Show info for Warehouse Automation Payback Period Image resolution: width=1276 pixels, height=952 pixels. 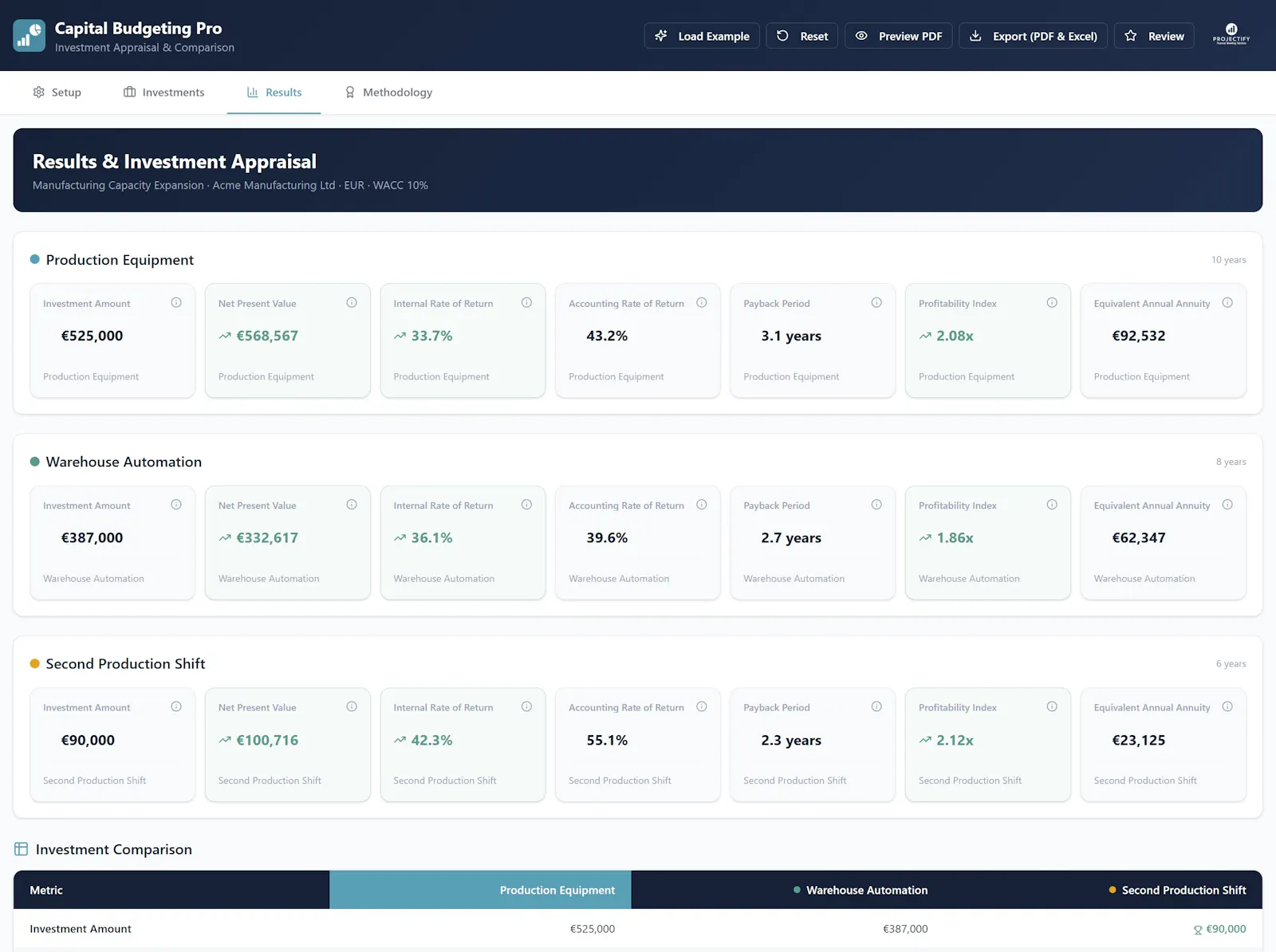click(x=876, y=505)
